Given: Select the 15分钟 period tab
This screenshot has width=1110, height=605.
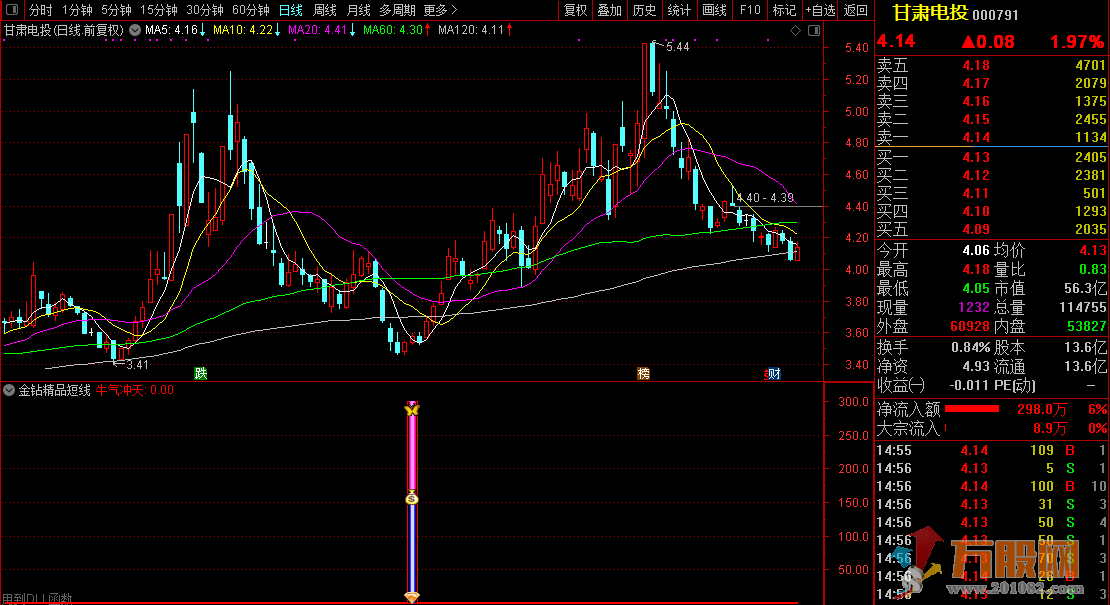Looking at the screenshot, I should (159, 10).
